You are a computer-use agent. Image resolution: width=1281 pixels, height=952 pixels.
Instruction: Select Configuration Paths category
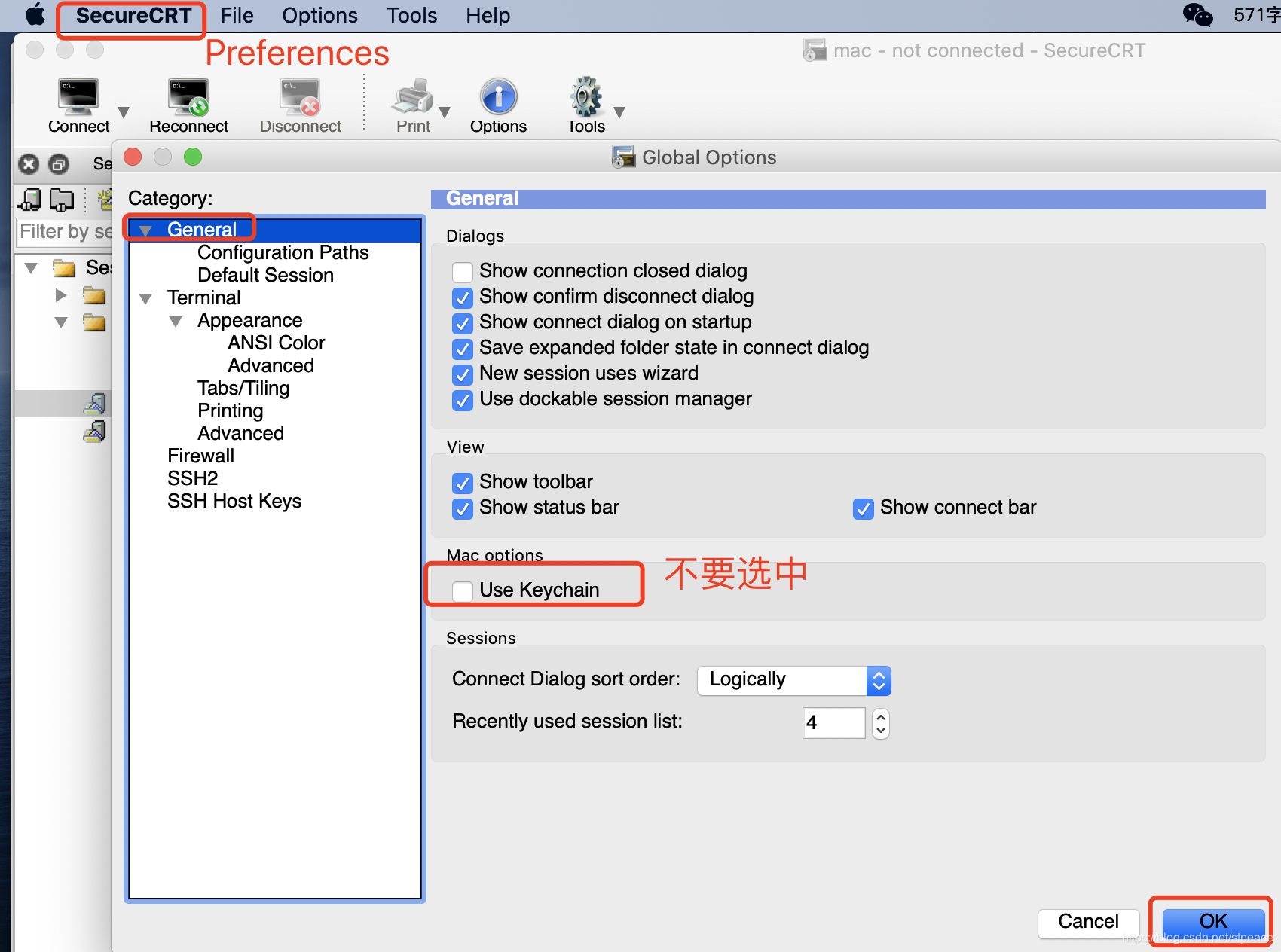point(283,252)
